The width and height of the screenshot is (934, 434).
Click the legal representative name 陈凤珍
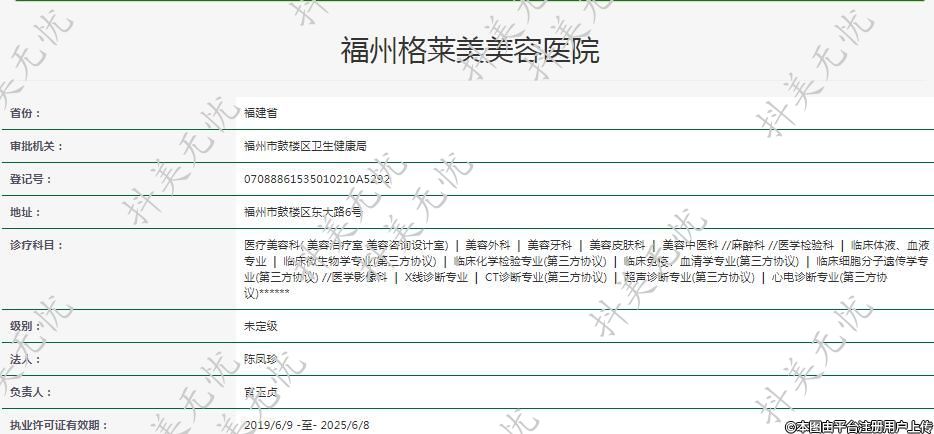[x=261, y=359]
